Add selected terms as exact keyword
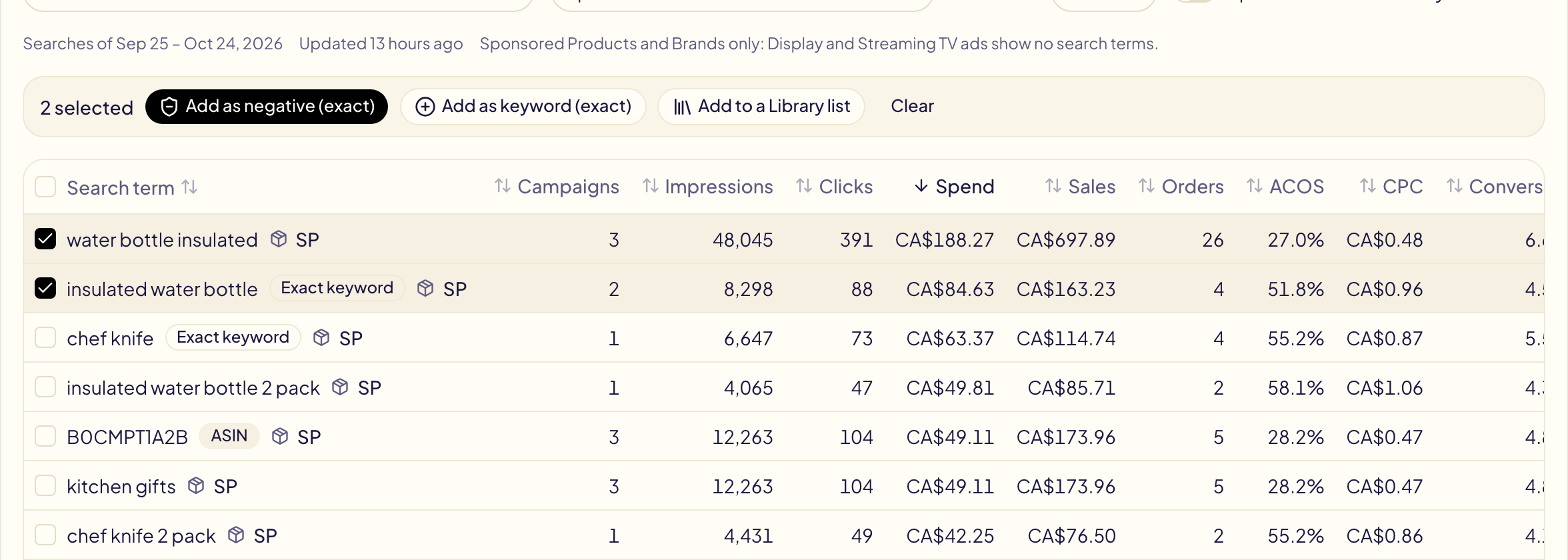This screenshot has width=1568, height=560. click(523, 107)
